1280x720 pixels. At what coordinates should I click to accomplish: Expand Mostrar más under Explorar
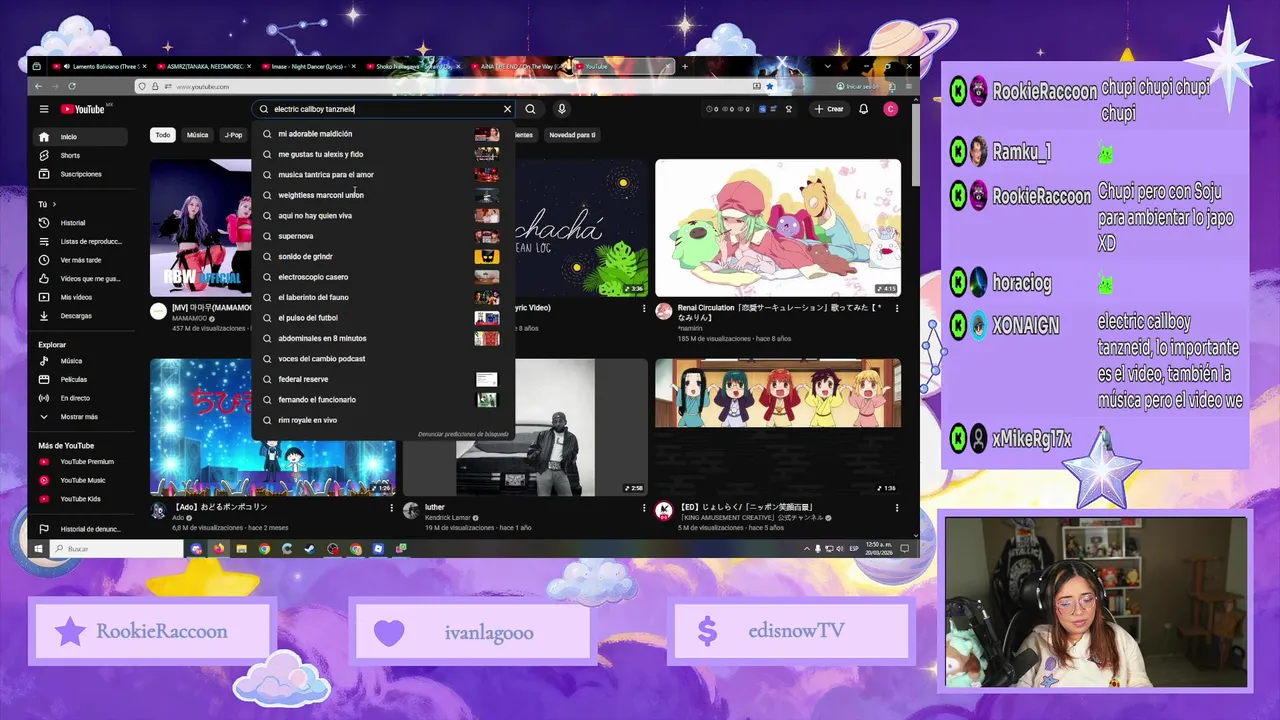[80, 416]
